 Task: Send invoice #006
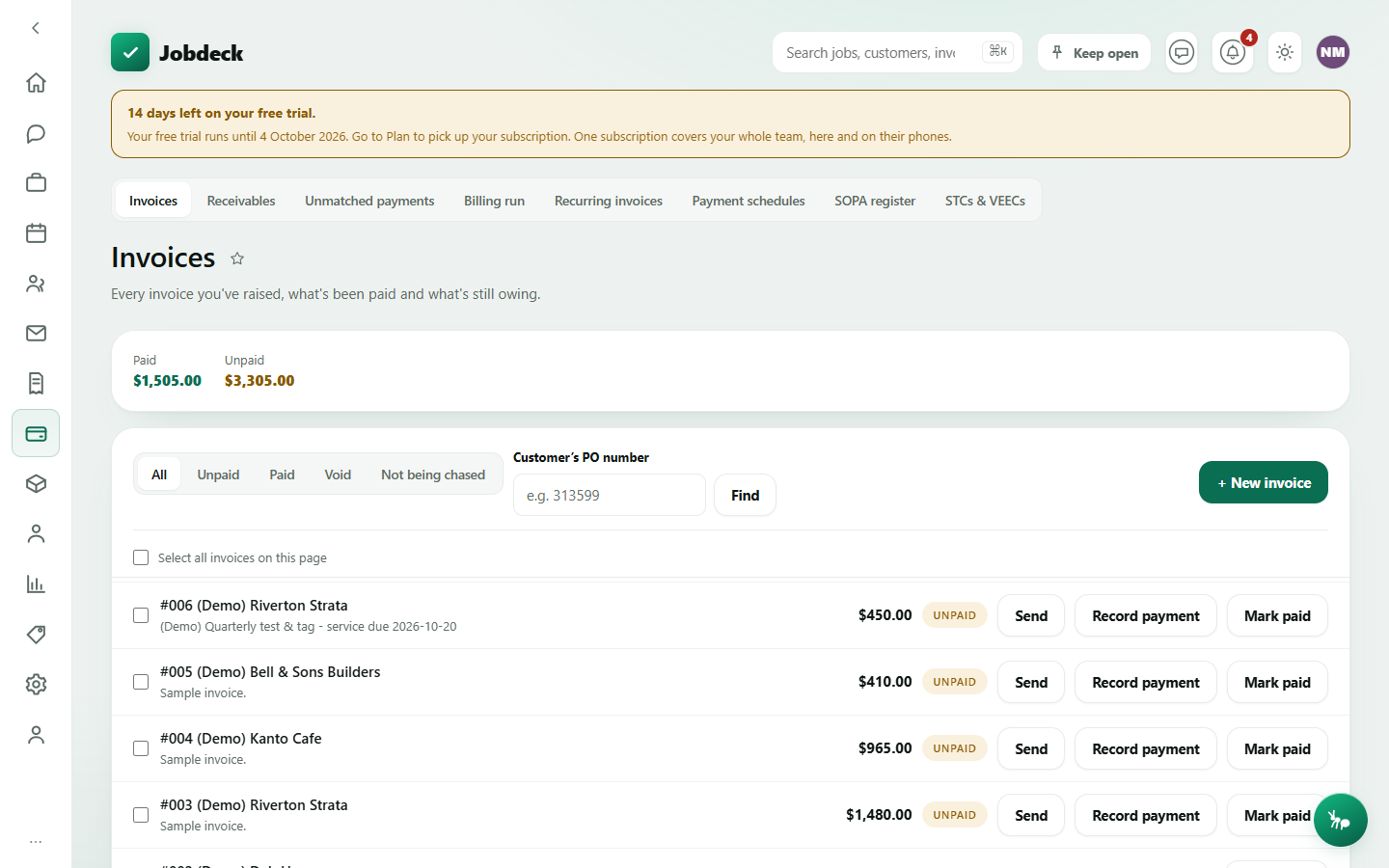pos(1031,615)
